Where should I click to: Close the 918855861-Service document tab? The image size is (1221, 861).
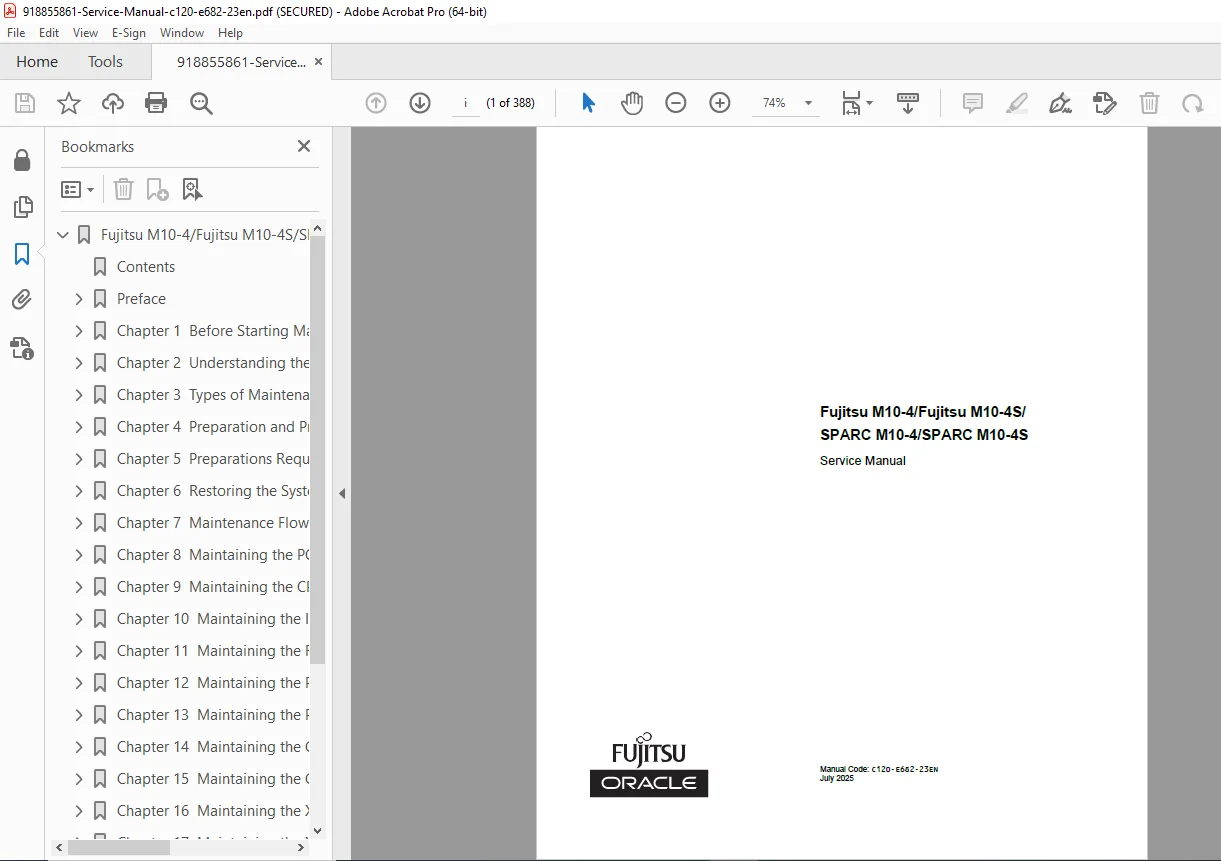pyautogui.click(x=319, y=62)
